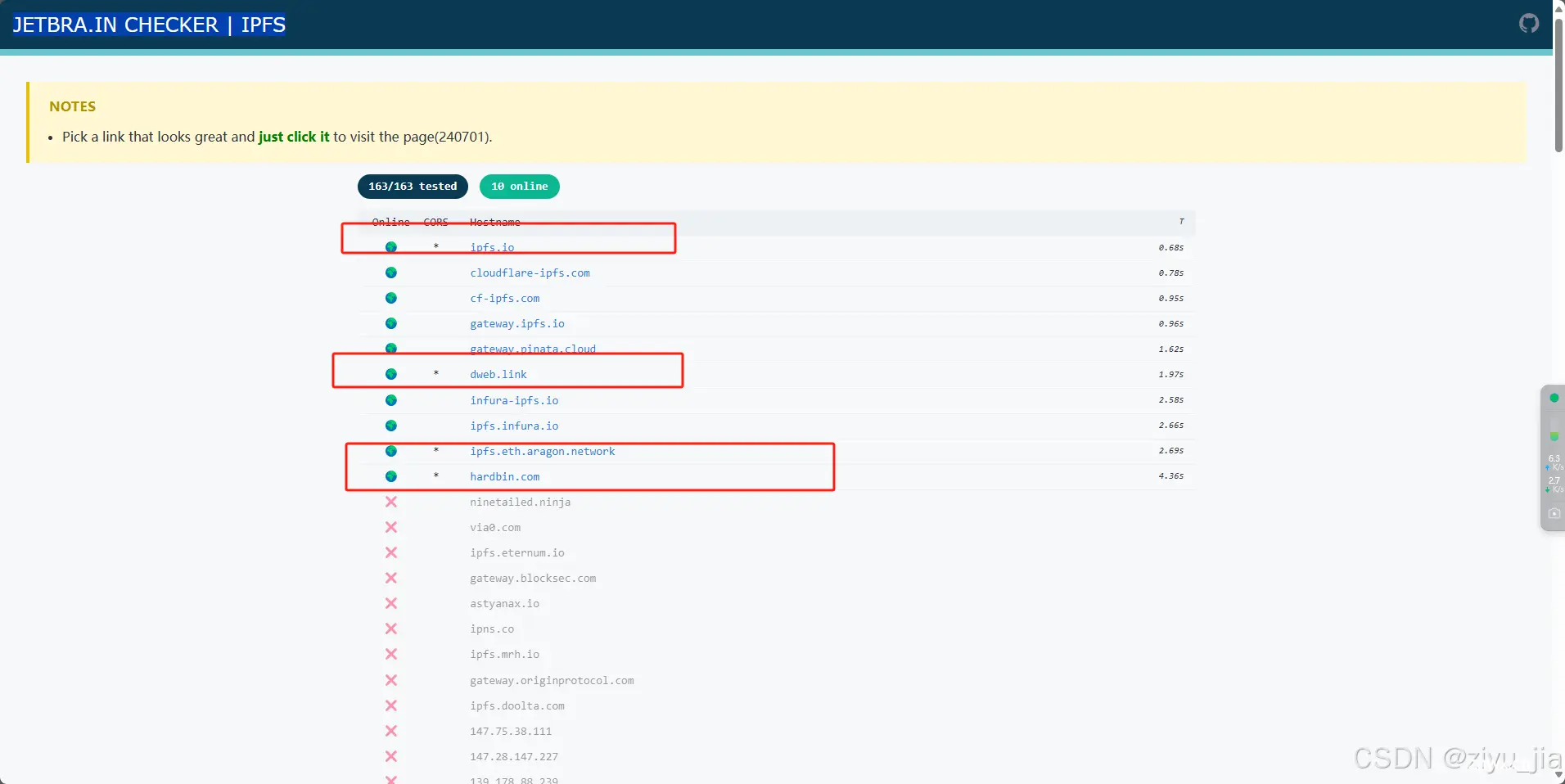Screen dimensions: 1565x784
Task: Click CORS asterisk in hardbin.com row
Action: click(436, 475)
